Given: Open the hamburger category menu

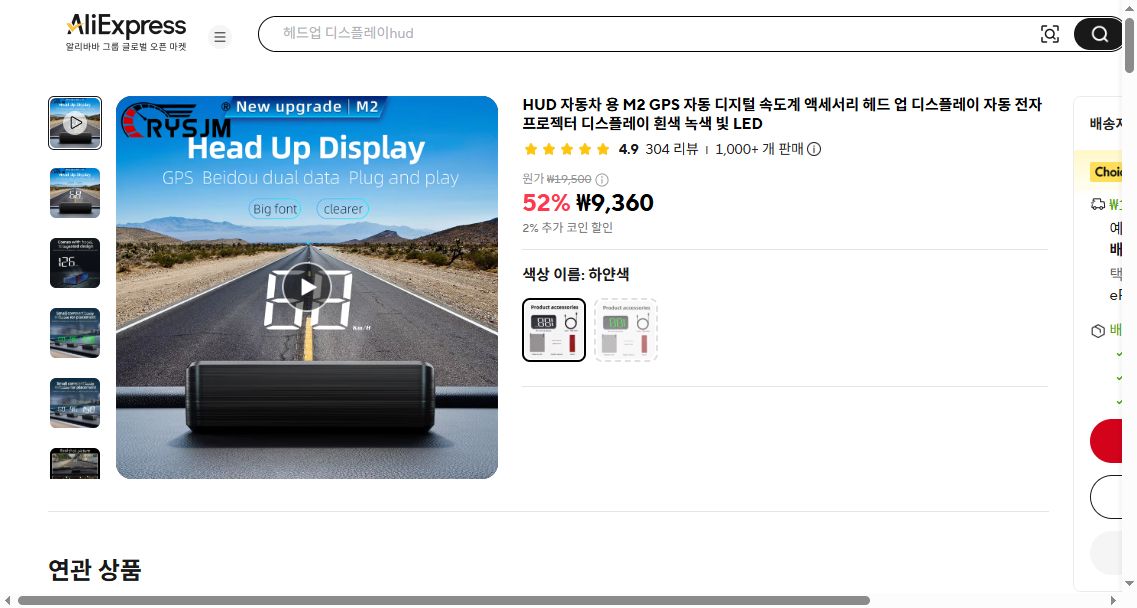Looking at the screenshot, I should pyautogui.click(x=220, y=37).
